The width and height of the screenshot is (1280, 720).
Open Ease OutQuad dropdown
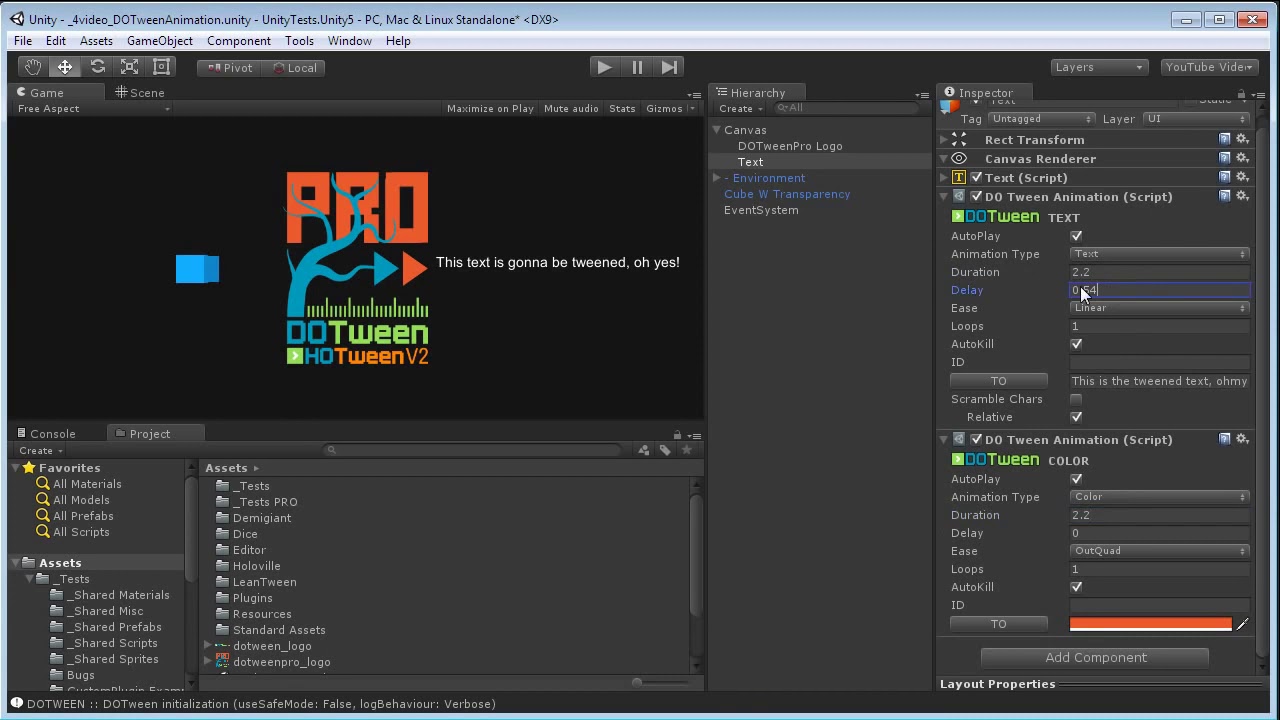(x=1160, y=551)
